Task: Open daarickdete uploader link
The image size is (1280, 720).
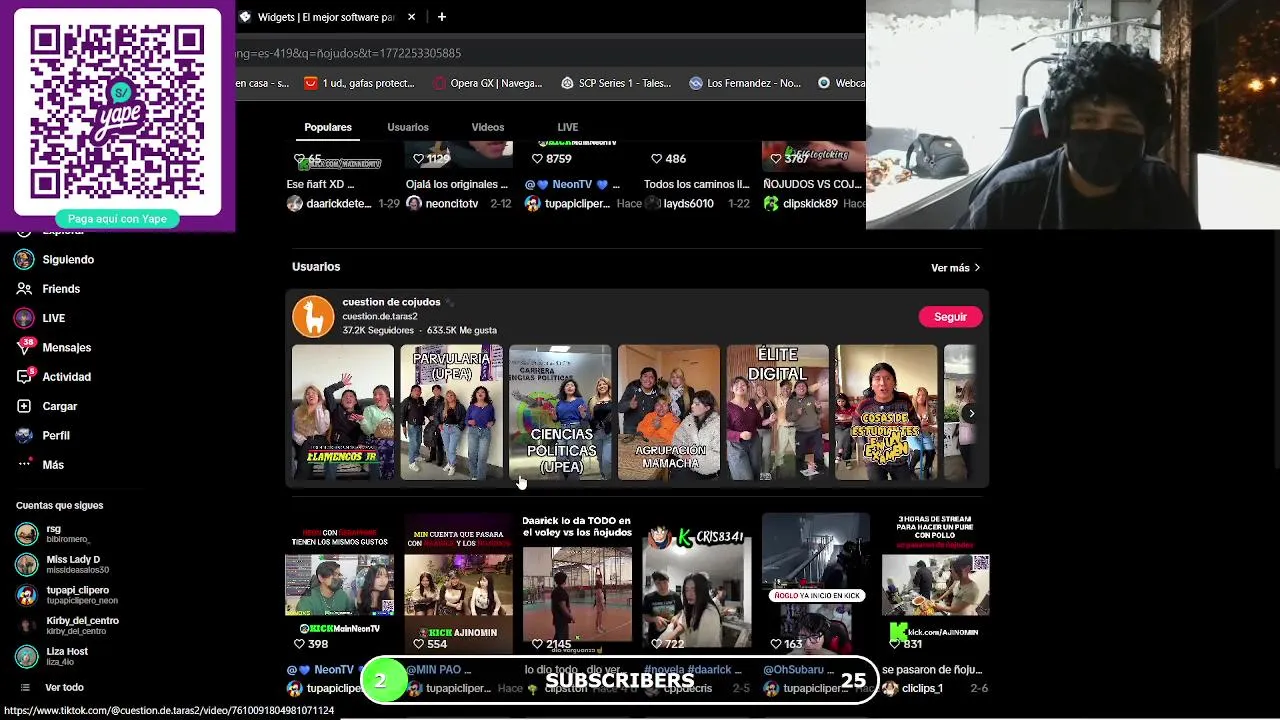Action: coord(338,204)
